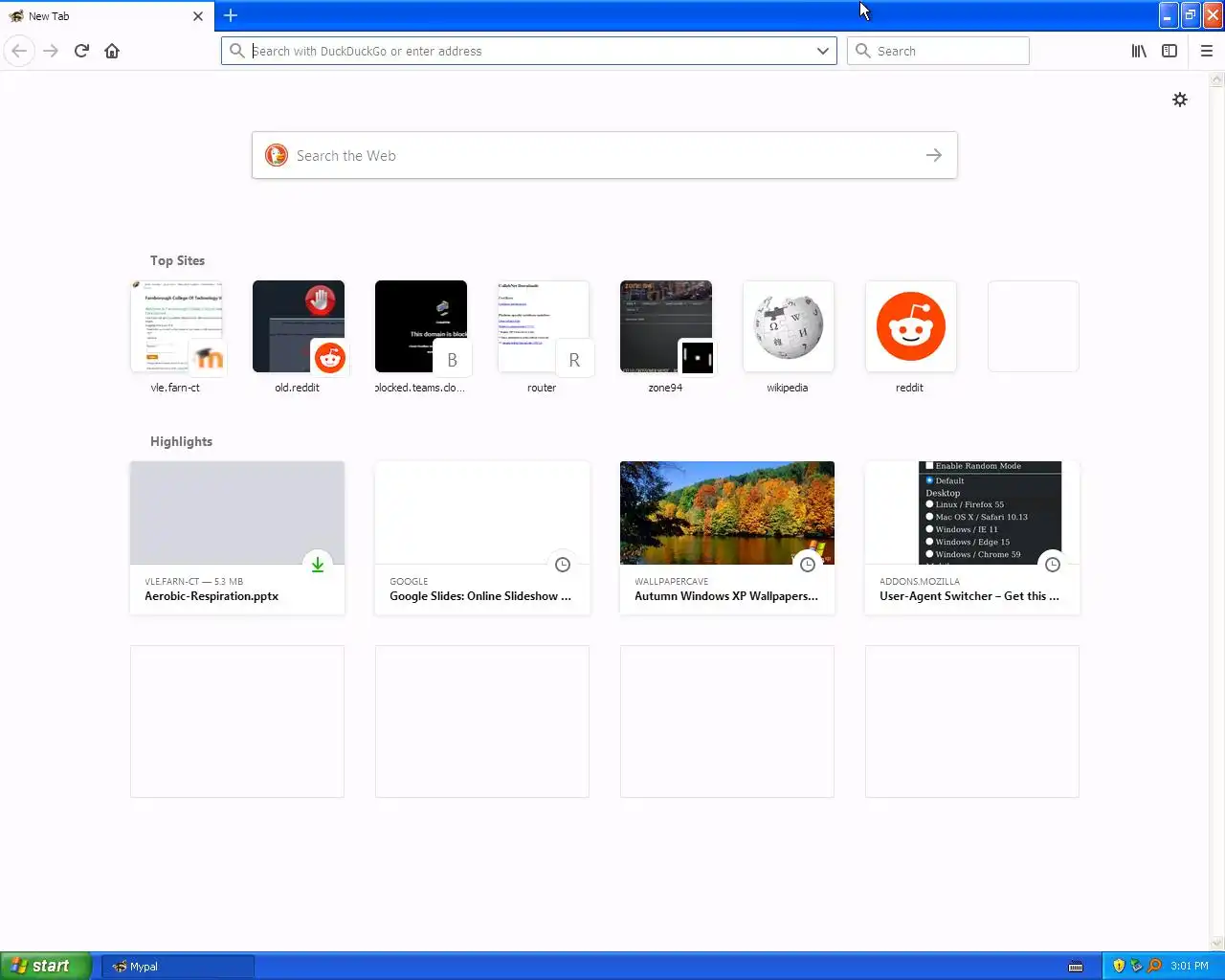Open the zone94 top site
The width and height of the screenshot is (1225, 980).
click(666, 337)
